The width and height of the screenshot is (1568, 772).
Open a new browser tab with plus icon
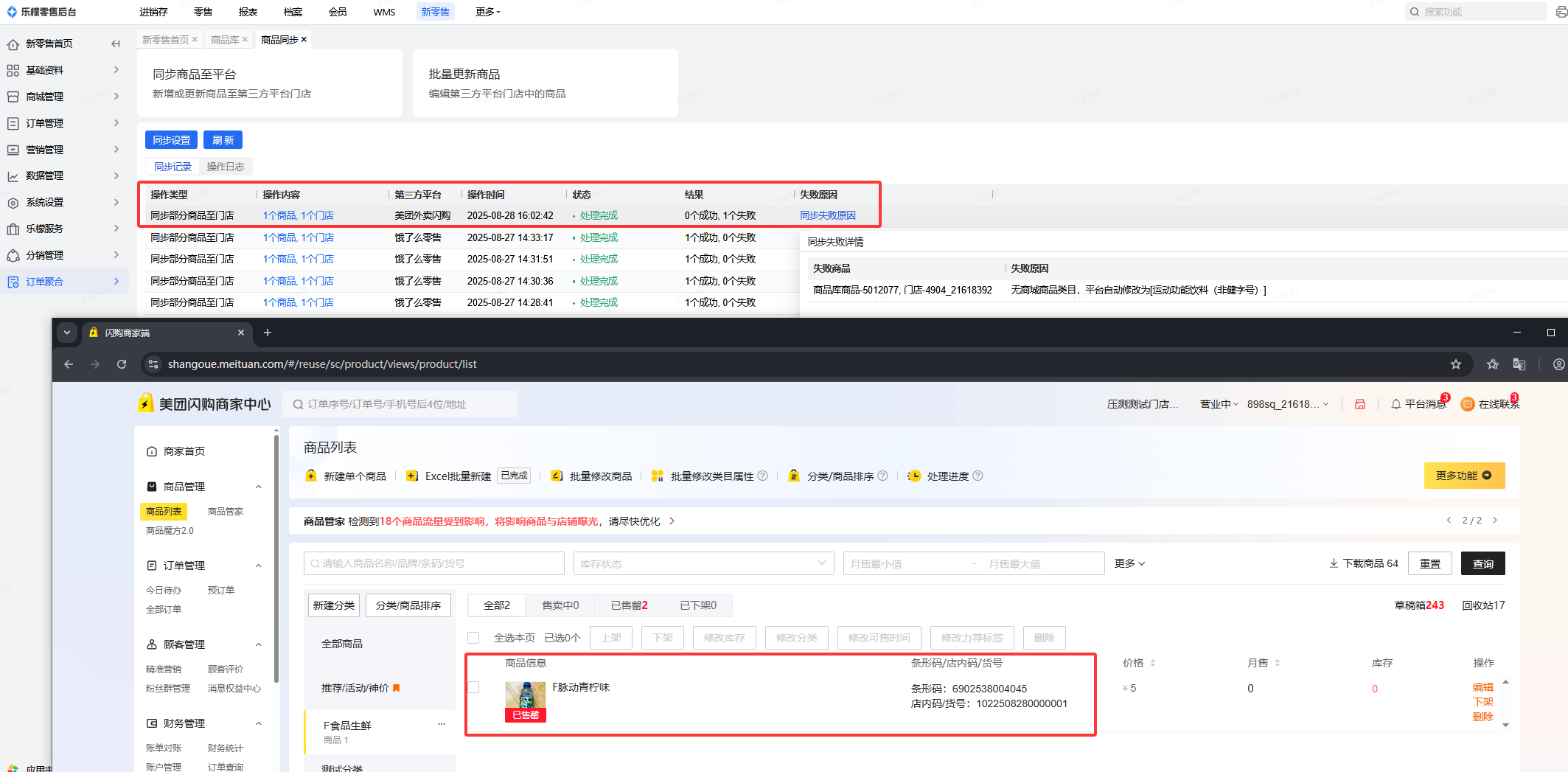point(268,333)
